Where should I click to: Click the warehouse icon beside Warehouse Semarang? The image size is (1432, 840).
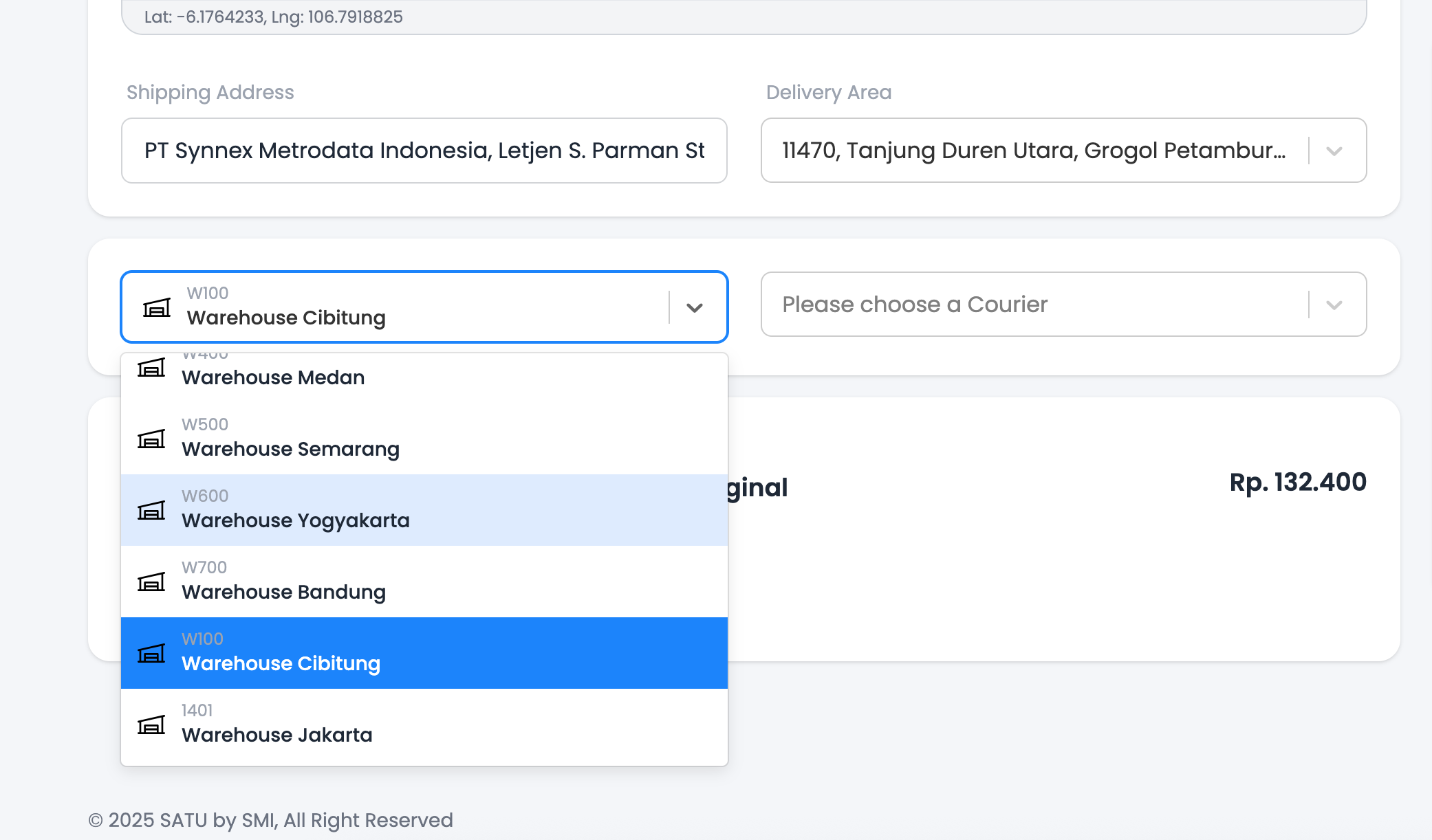click(x=151, y=439)
